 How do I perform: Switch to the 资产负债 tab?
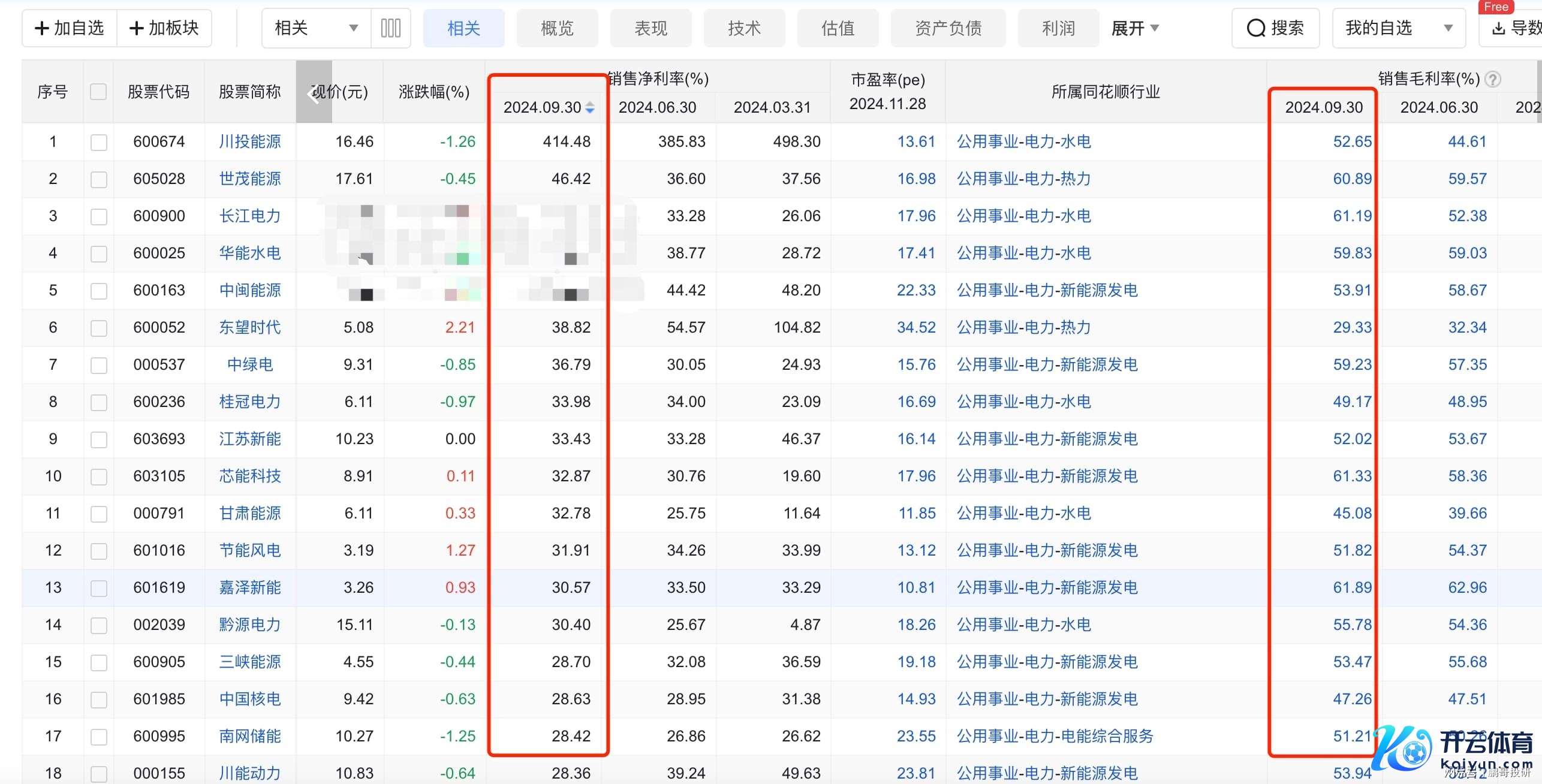[948, 28]
